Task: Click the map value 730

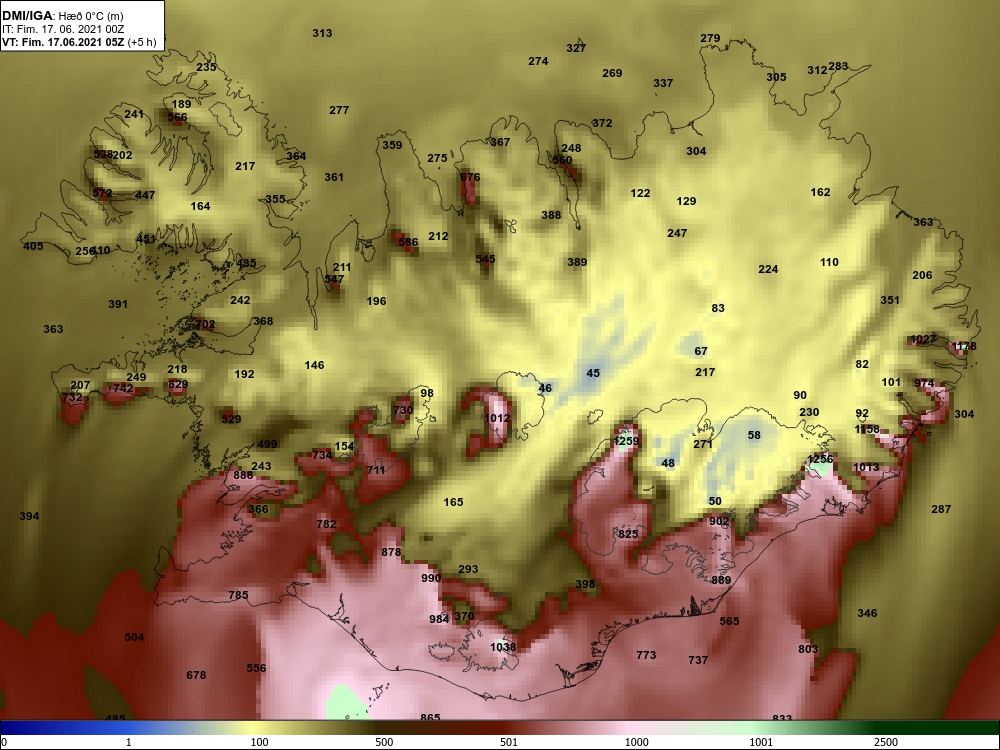Action: (403, 410)
